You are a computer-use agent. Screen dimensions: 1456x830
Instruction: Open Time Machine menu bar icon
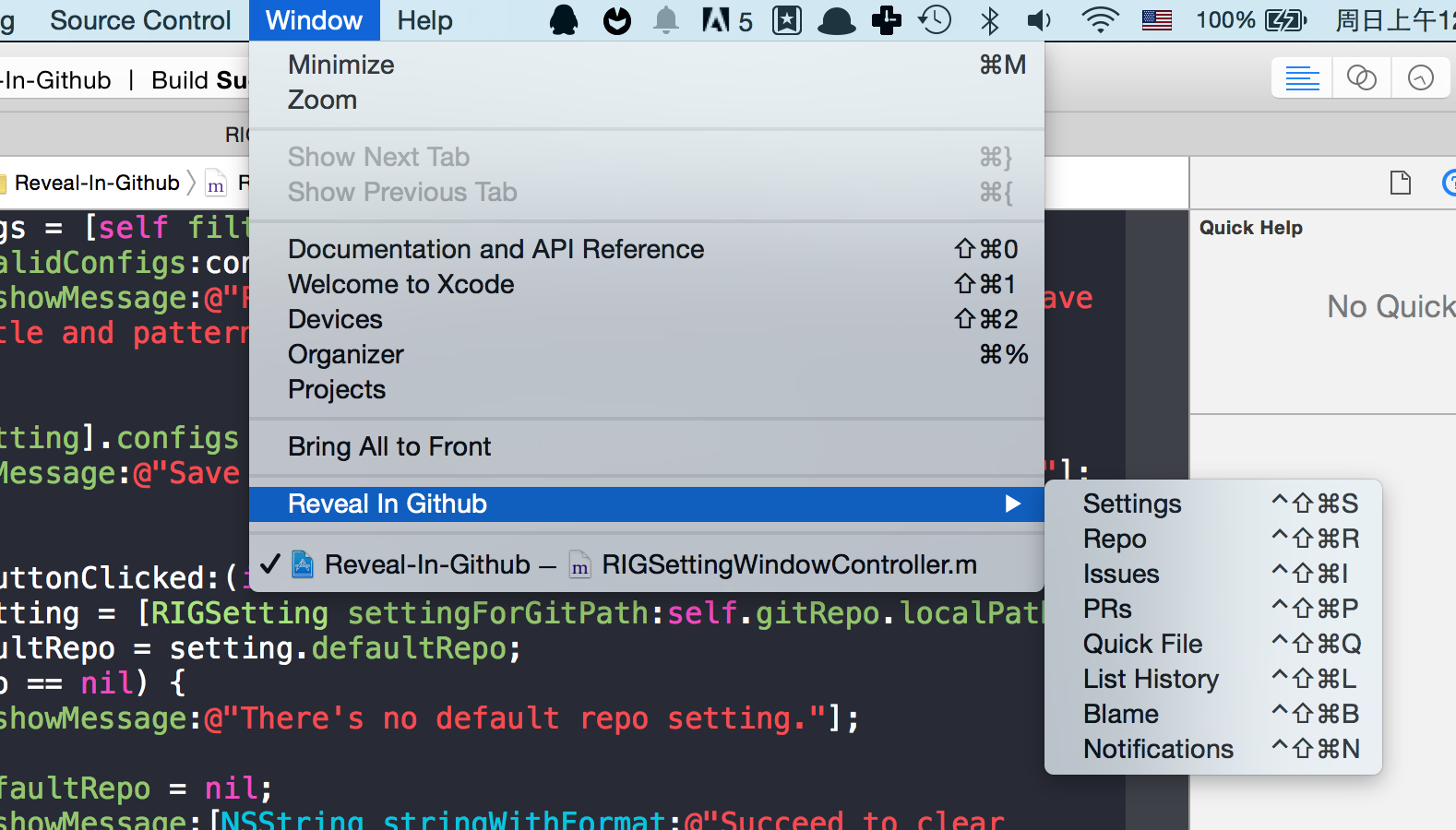935,19
